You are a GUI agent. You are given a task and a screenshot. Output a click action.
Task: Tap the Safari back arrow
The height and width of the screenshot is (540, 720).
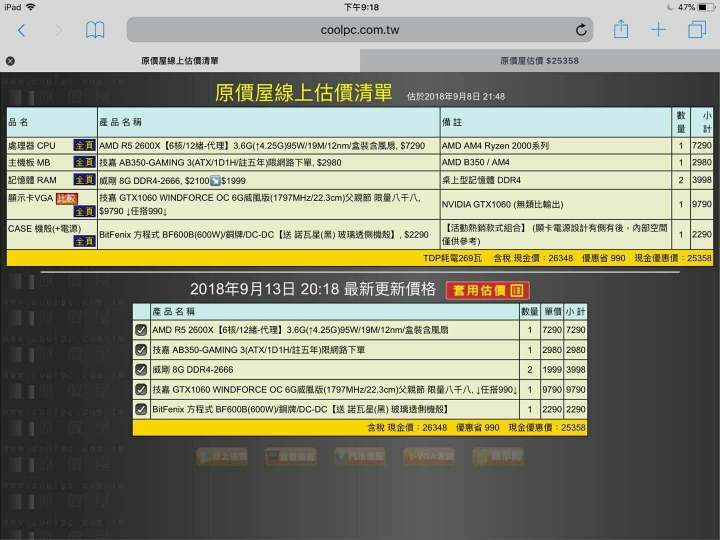21,30
